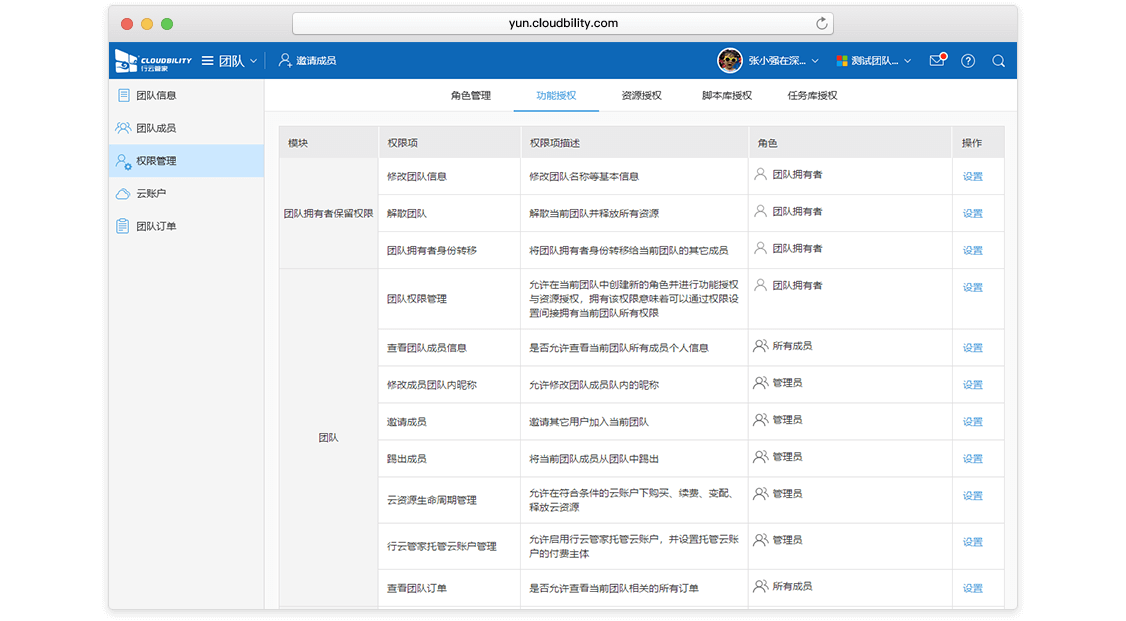
Task: Switch to the 资源授权 tab
Action: (641, 96)
